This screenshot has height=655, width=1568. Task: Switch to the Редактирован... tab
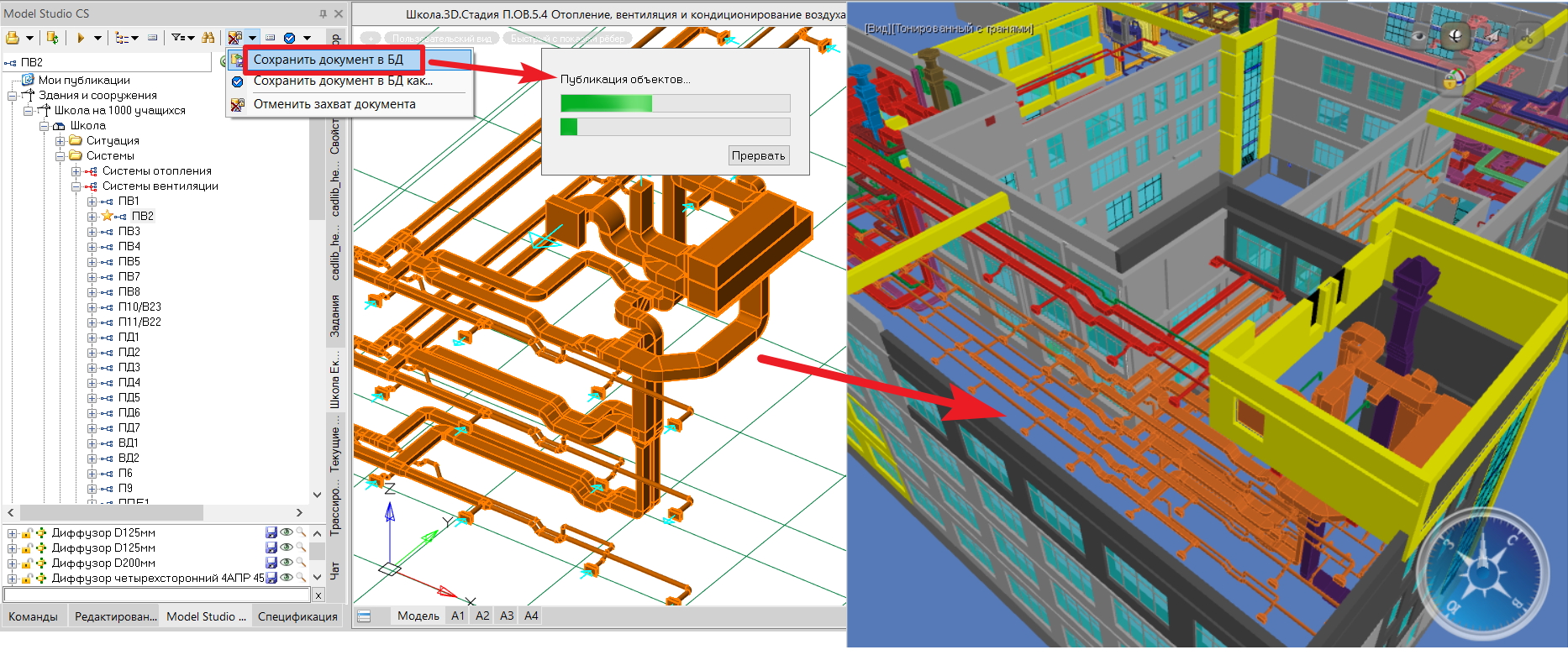click(116, 616)
